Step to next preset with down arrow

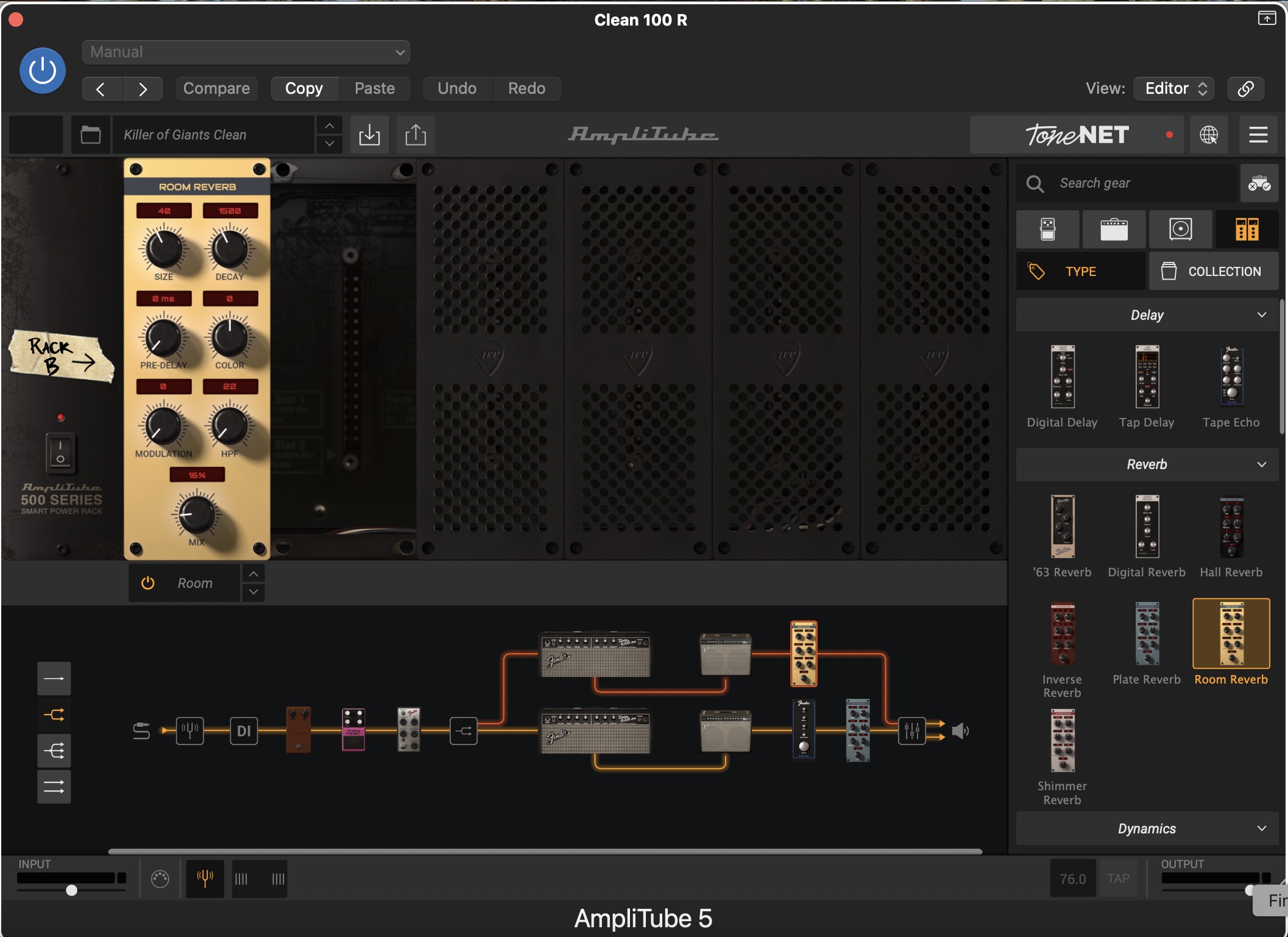tap(329, 144)
